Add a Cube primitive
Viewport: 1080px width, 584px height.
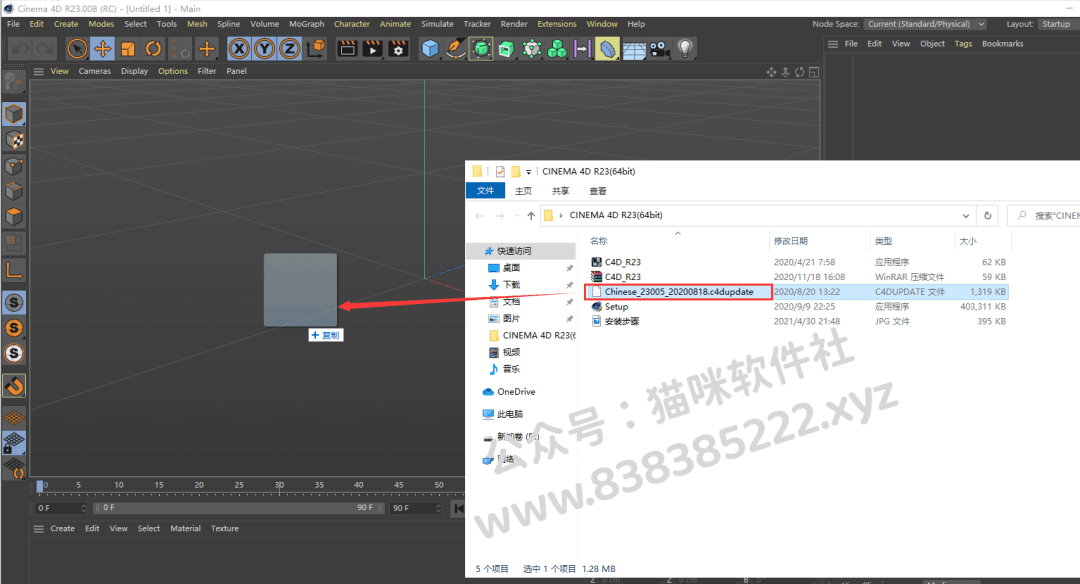430,49
